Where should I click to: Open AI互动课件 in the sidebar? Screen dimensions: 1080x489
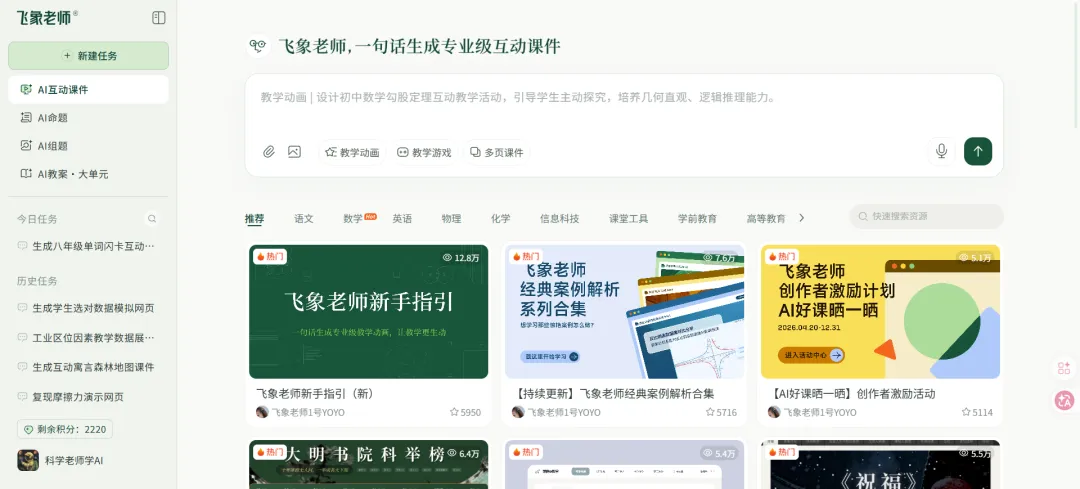click(88, 90)
